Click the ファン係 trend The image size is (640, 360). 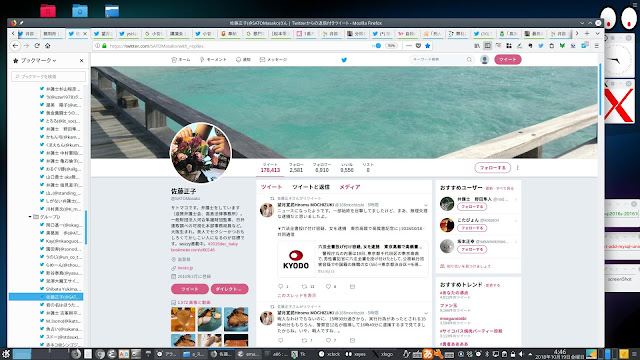tap(448, 305)
